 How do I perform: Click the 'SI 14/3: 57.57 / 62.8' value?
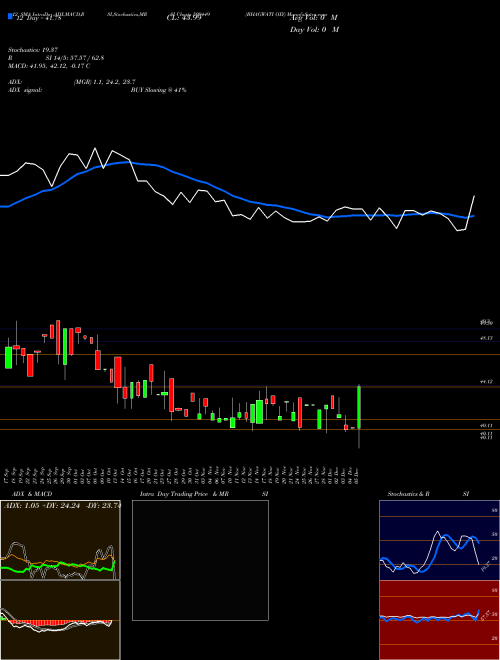[75, 58]
